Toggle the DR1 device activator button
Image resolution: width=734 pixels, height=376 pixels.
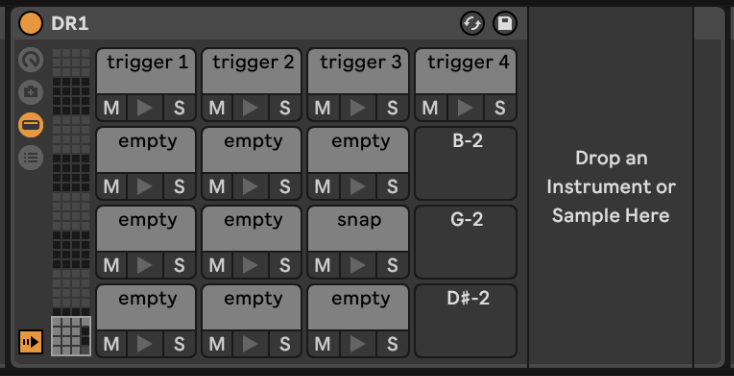point(30,23)
